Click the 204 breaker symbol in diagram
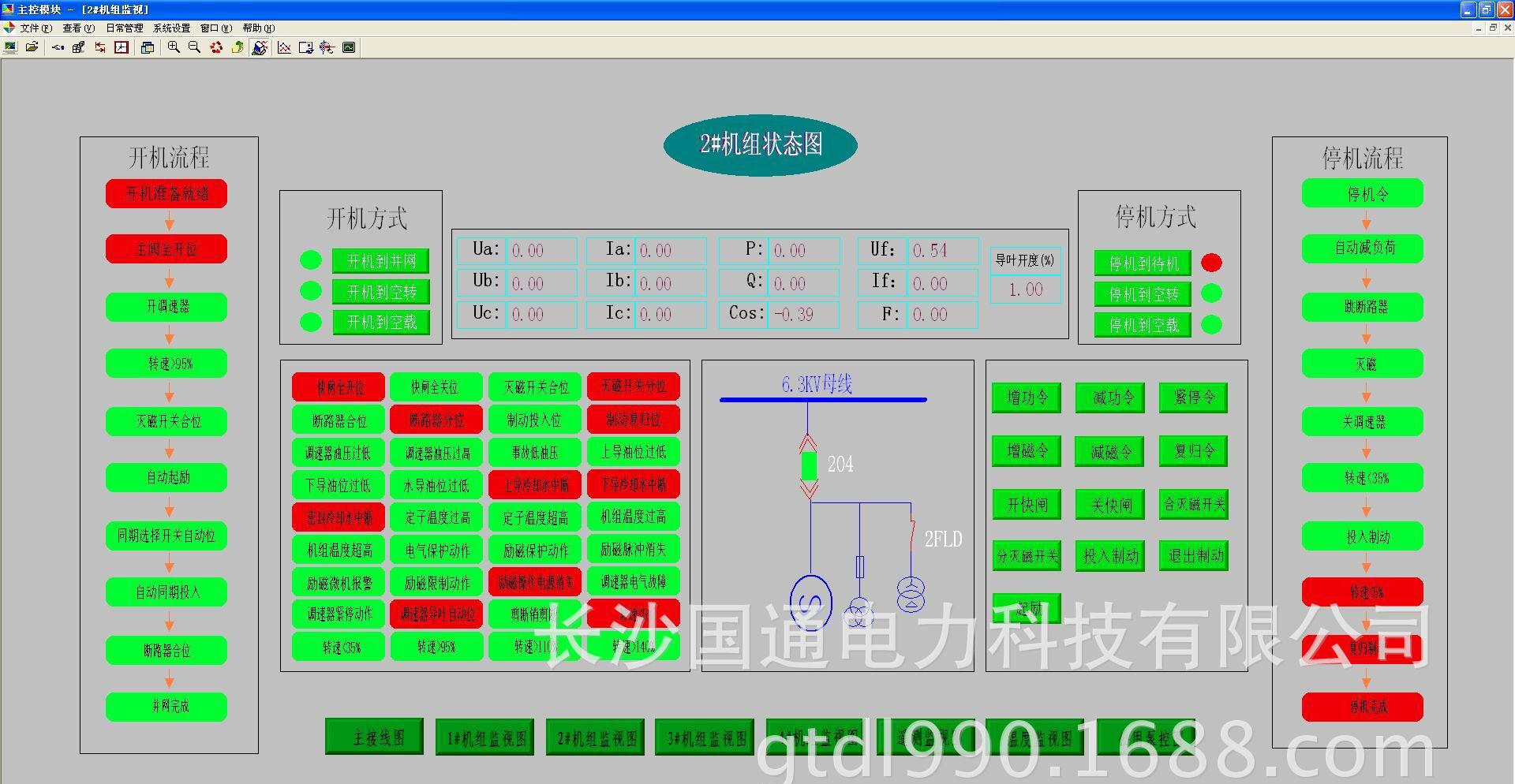The height and width of the screenshot is (784, 1515). pos(809,465)
